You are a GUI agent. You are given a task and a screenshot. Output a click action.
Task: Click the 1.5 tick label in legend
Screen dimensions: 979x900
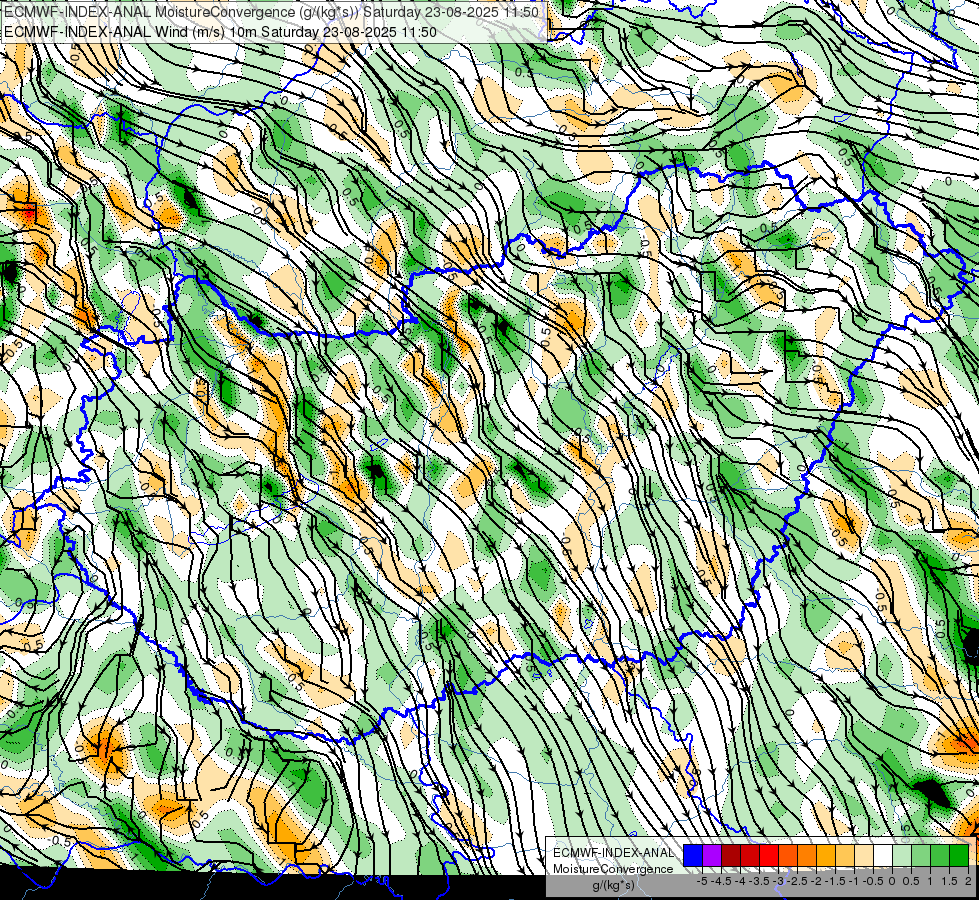pyautogui.click(x=949, y=881)
